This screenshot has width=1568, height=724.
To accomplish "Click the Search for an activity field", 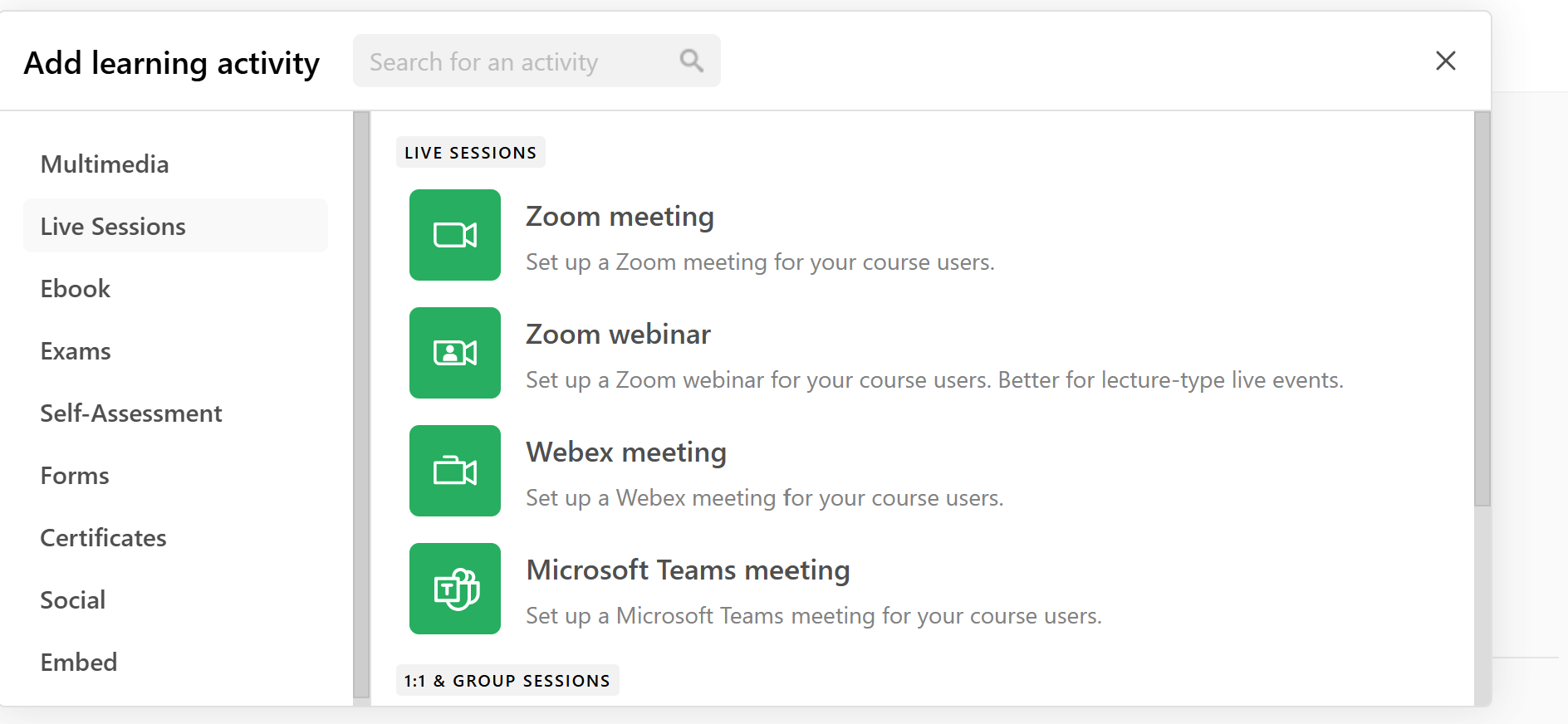I will coord(537,61).
